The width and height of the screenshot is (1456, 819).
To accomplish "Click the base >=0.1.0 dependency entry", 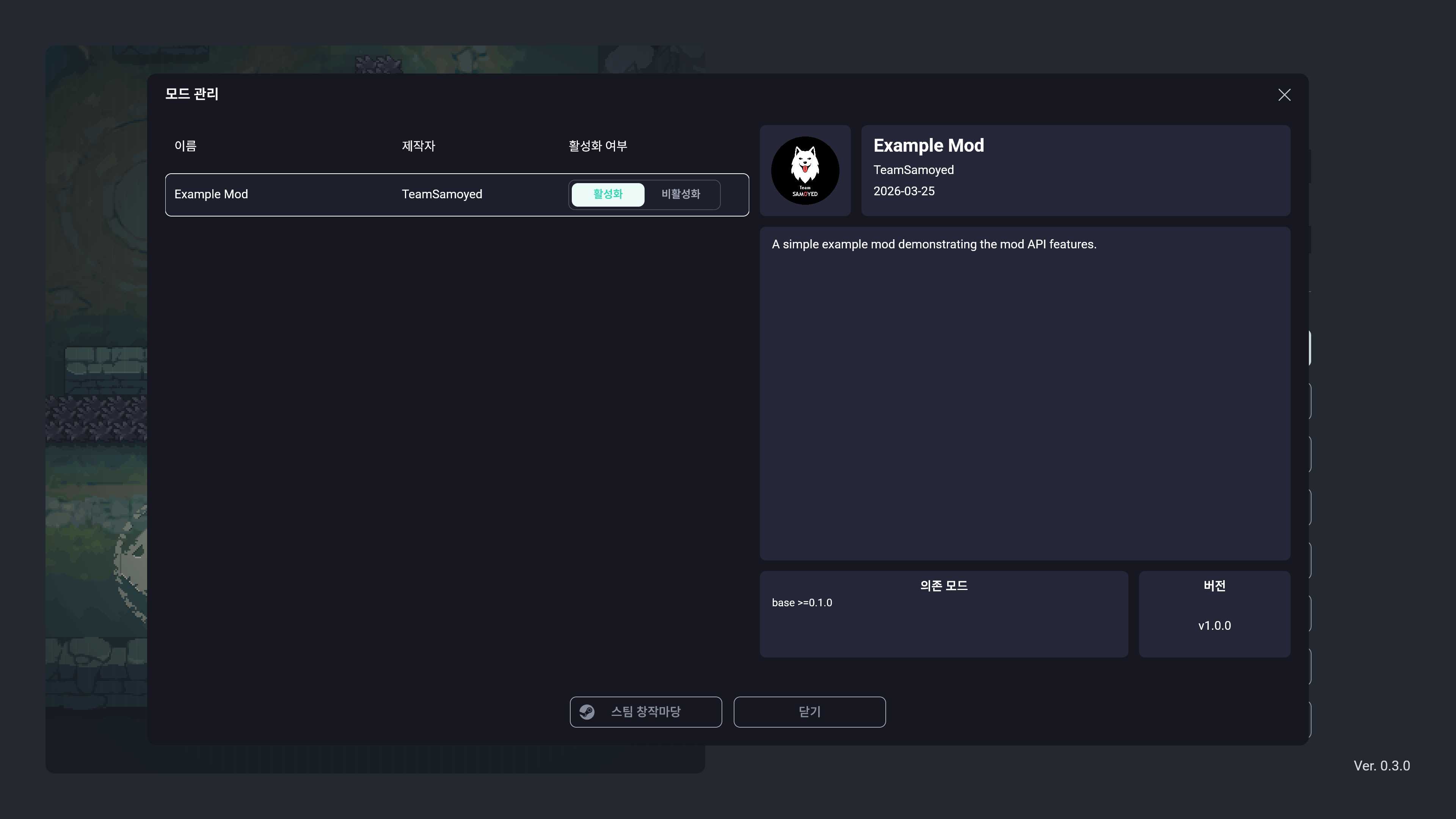I will (x=802, y=602).
